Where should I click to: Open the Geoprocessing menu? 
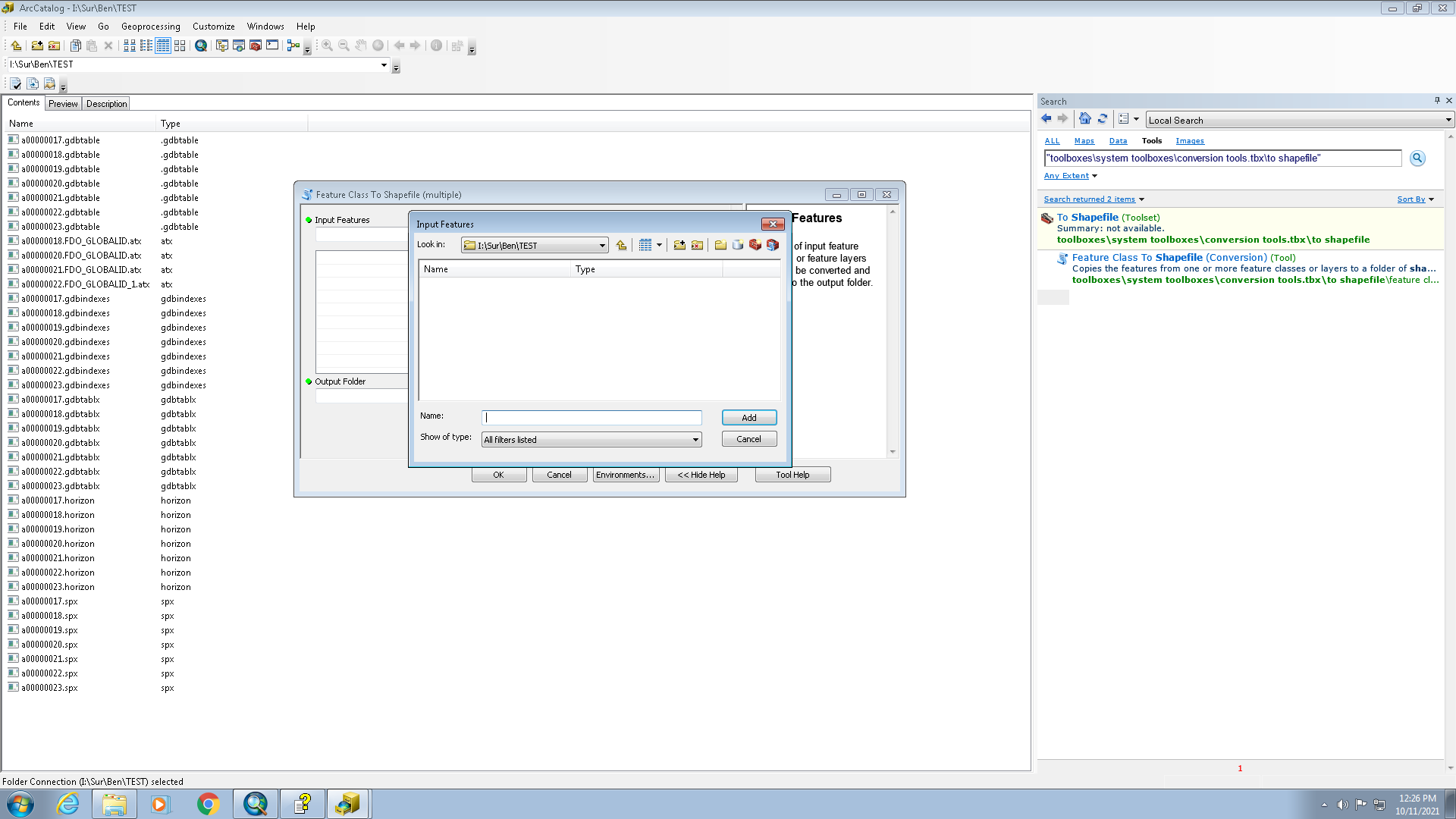click(150, 27)
